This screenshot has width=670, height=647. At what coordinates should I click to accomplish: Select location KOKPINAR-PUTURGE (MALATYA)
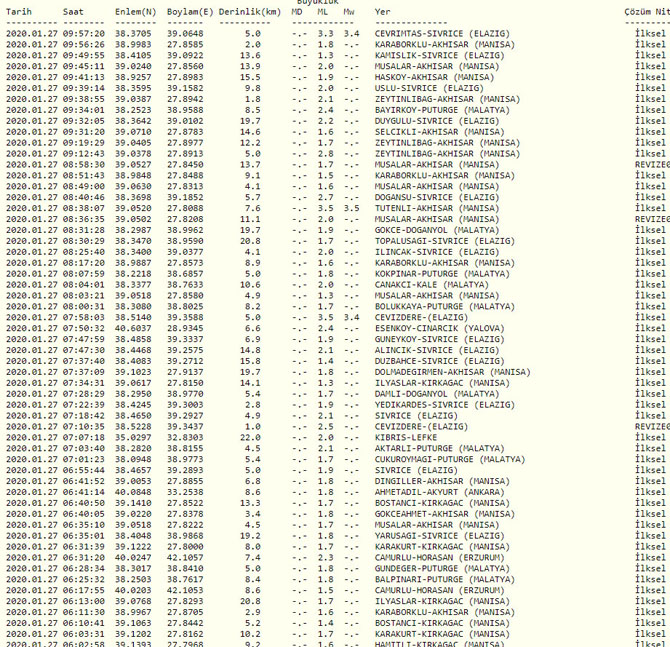[442, 274]
